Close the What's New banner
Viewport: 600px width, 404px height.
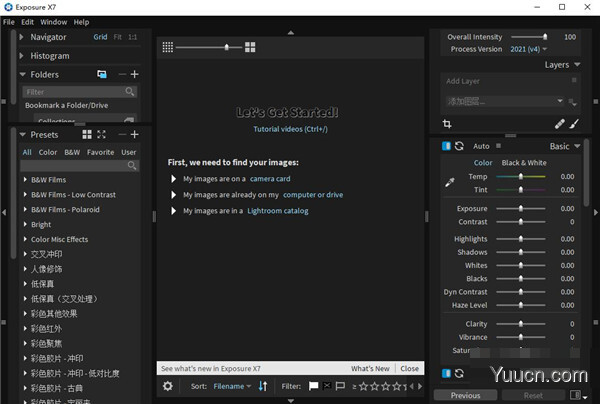click(409, 368)
